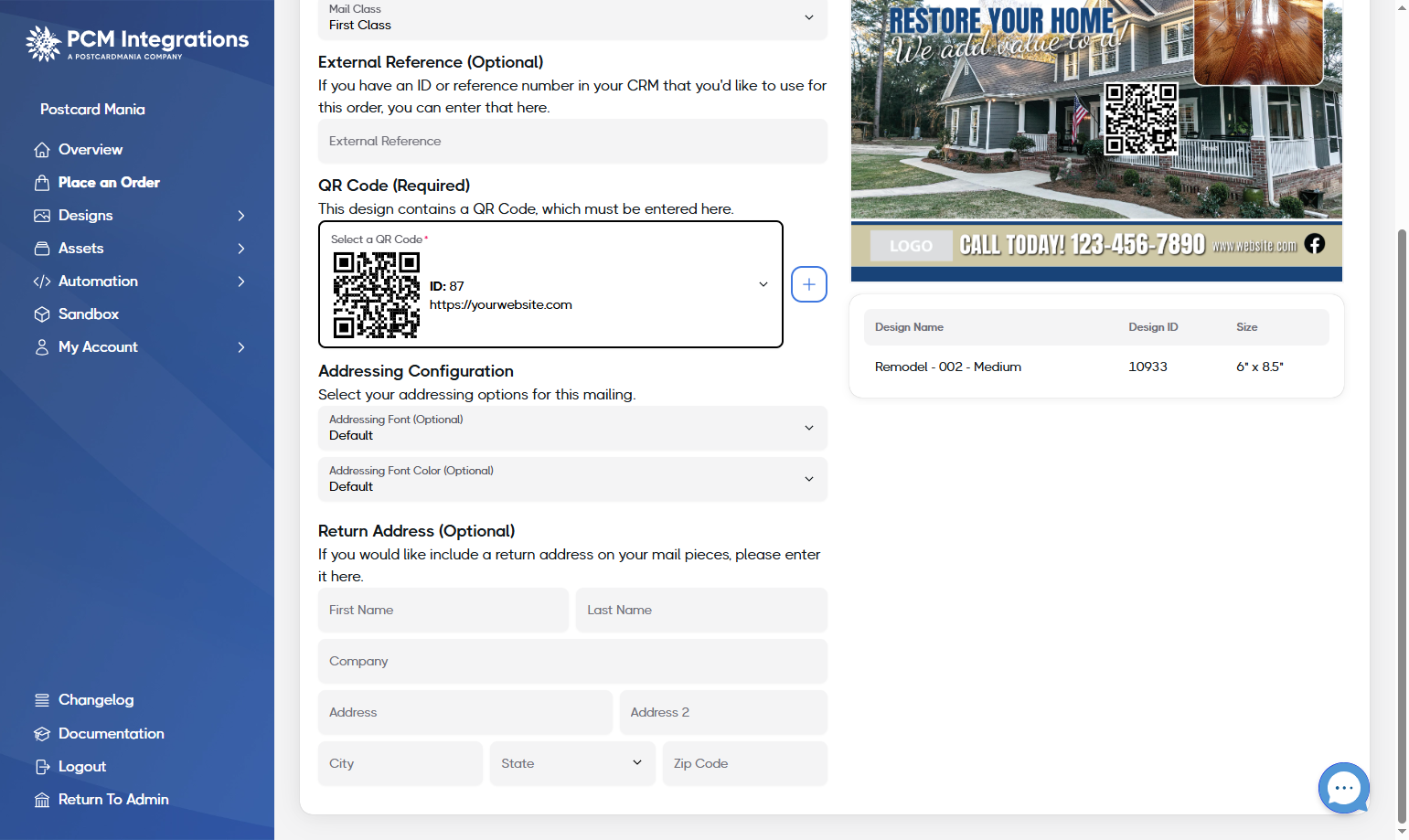The height and width of the screenshot is (840, 1409).
Task: Expand the Automation submenu chevron
Action: coord(241,282)
